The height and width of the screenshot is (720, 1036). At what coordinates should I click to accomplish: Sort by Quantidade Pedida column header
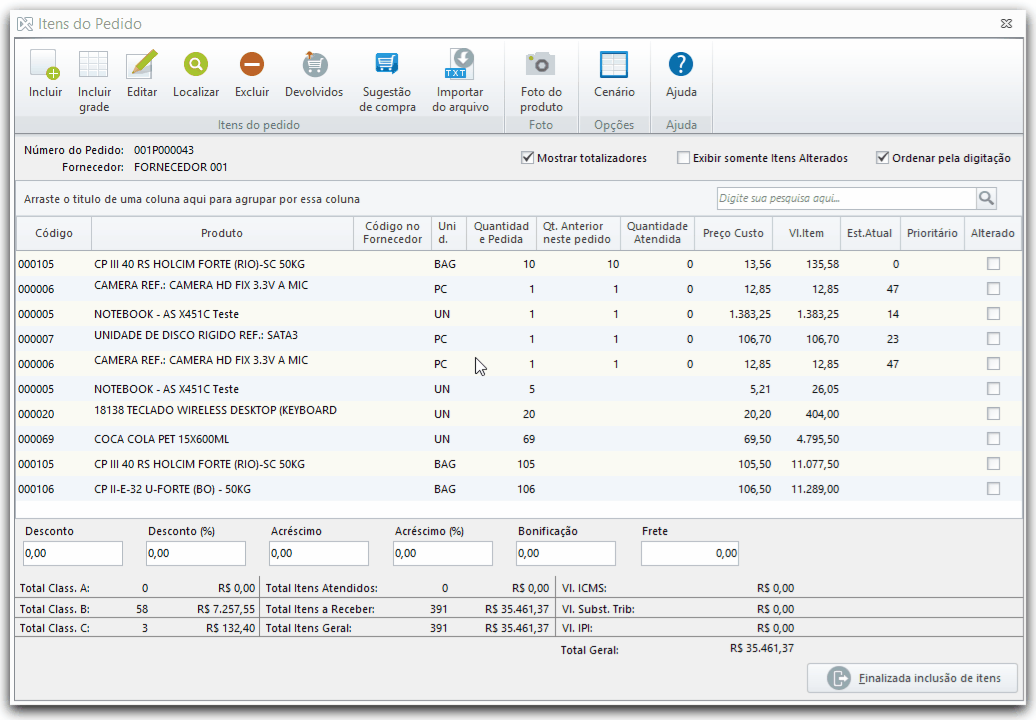pos(501,233)
